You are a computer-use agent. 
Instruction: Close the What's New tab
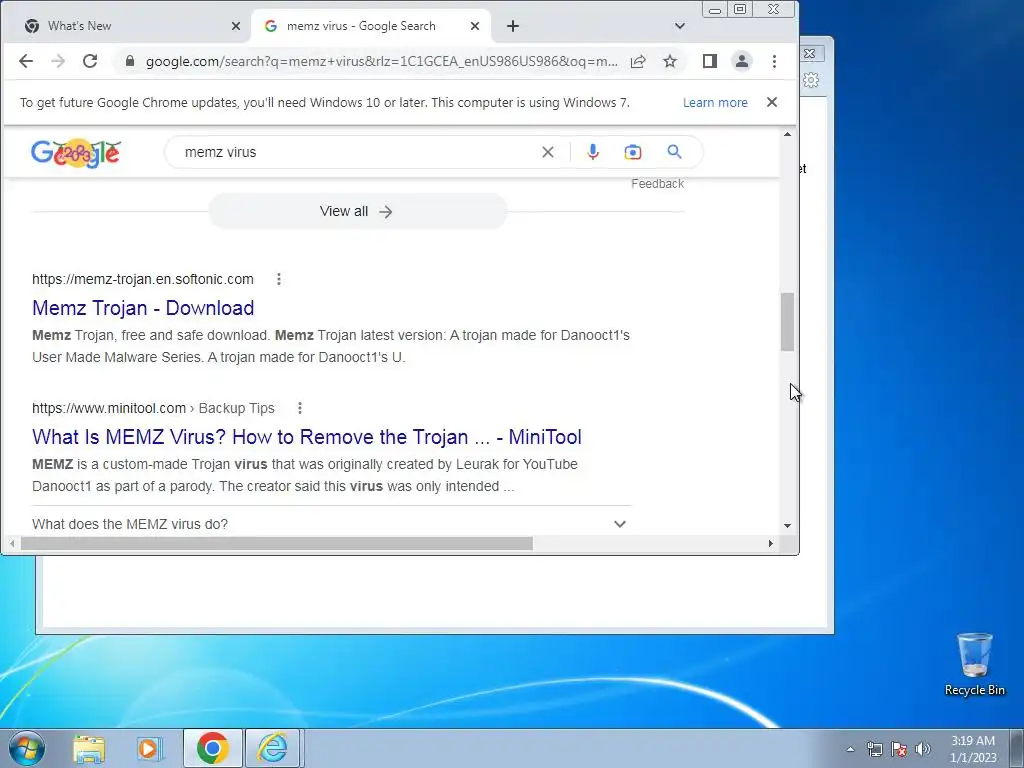(x=236, y=26)
